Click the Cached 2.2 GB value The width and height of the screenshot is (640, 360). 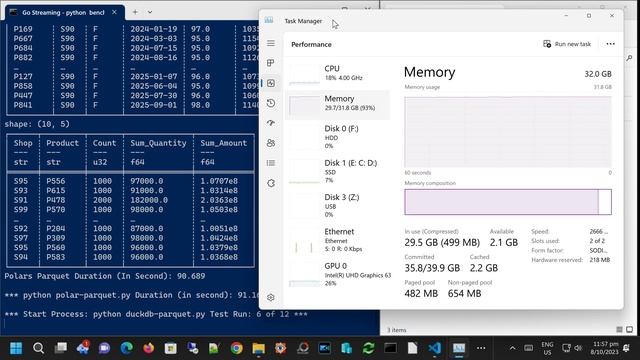tap(484, 268)
